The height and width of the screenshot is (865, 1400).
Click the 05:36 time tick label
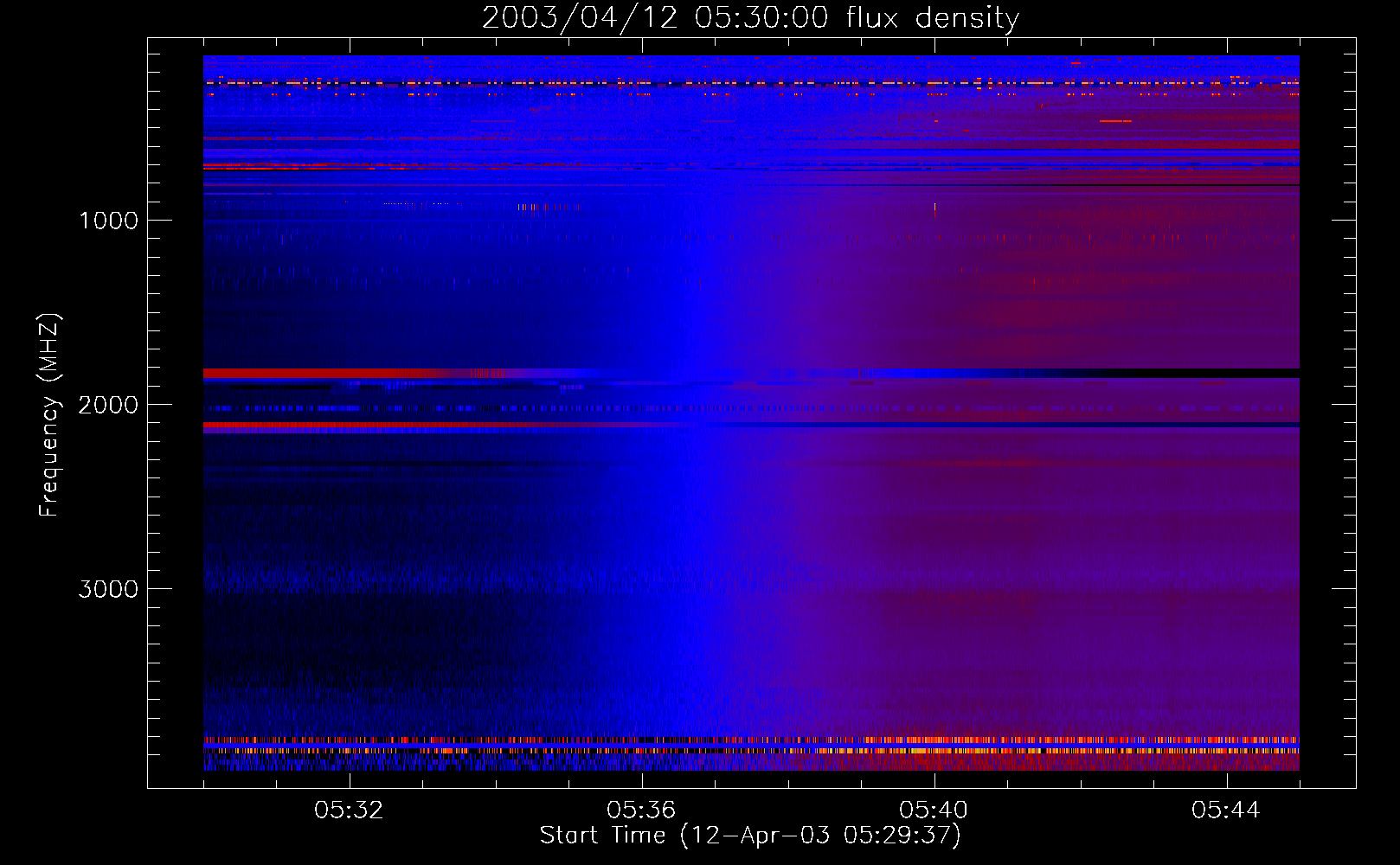coord(642,811)
